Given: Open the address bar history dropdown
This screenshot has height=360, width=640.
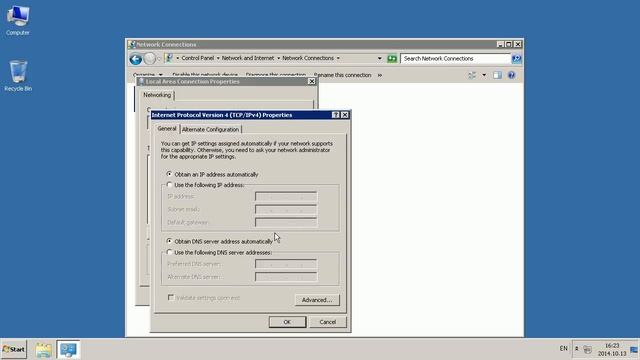Looking at the screenshot, I should (x=380, y=58).
